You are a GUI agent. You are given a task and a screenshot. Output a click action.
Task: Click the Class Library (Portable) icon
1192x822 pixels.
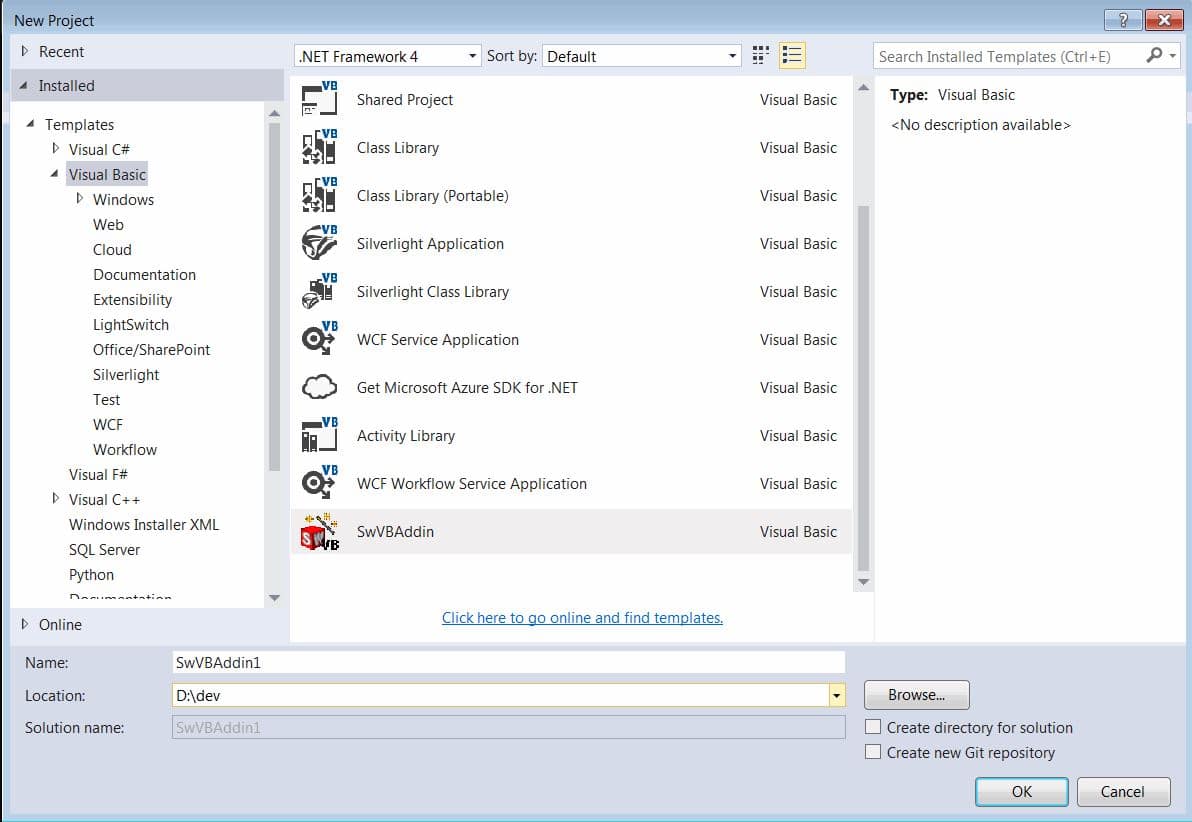point(319,195)
